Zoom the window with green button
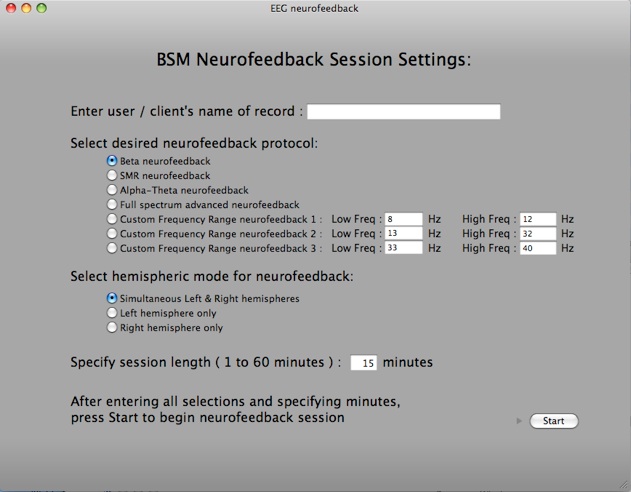This screenshot has width=631, height=492. 41,8
